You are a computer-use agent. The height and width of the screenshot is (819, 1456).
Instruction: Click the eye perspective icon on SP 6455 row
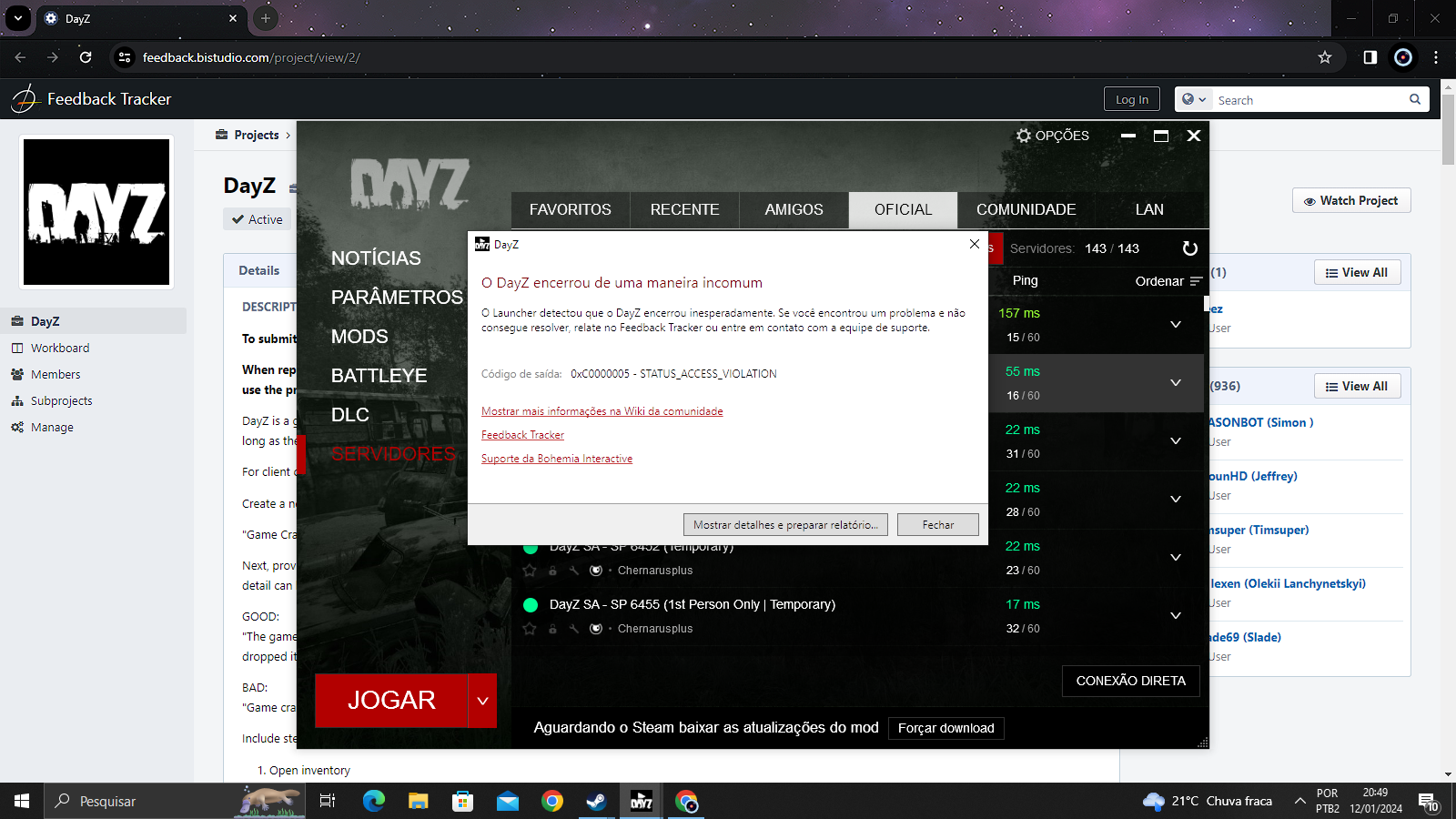596,629
